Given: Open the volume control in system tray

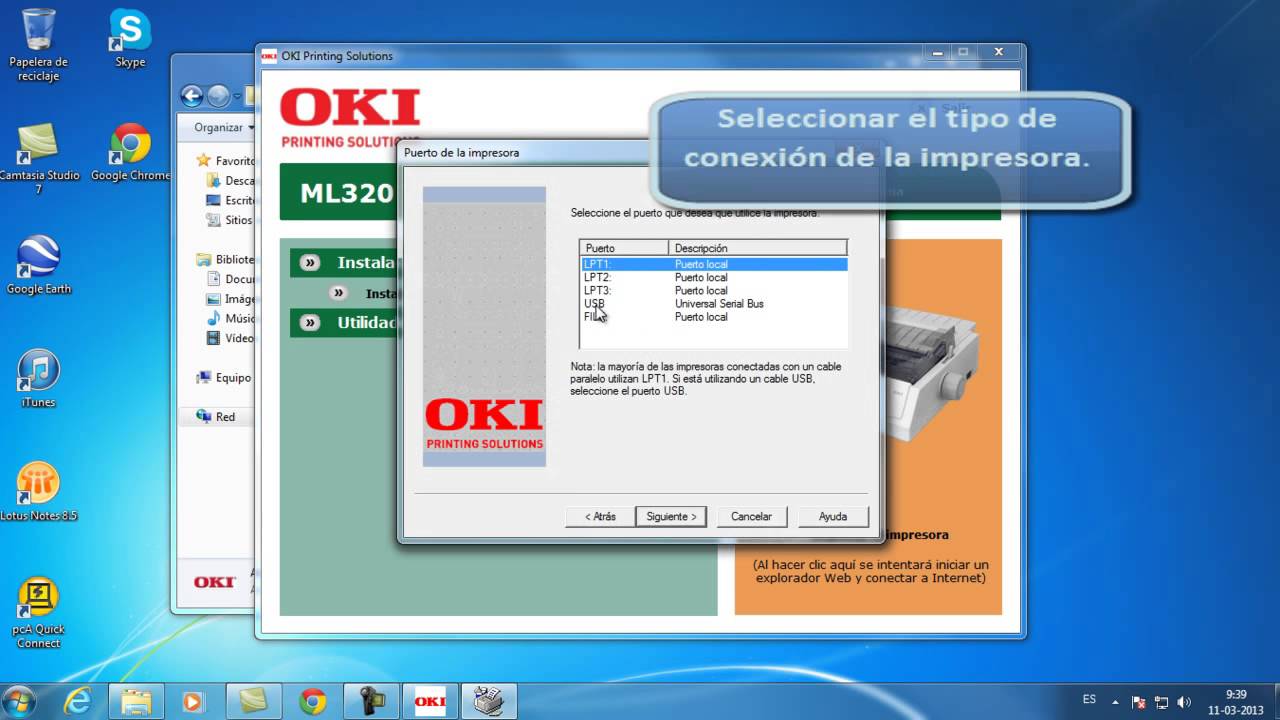Looking at the screenshot, I should [1184, 701].
